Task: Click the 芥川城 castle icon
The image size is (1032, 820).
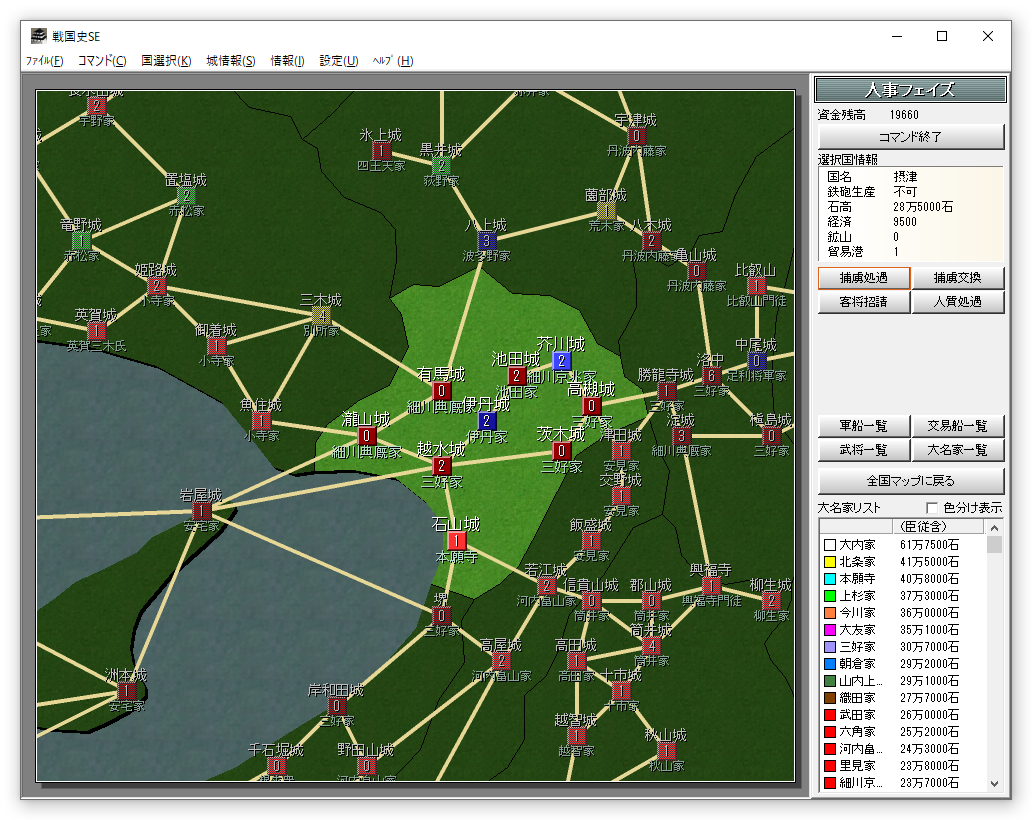Action: click(562, 360)
